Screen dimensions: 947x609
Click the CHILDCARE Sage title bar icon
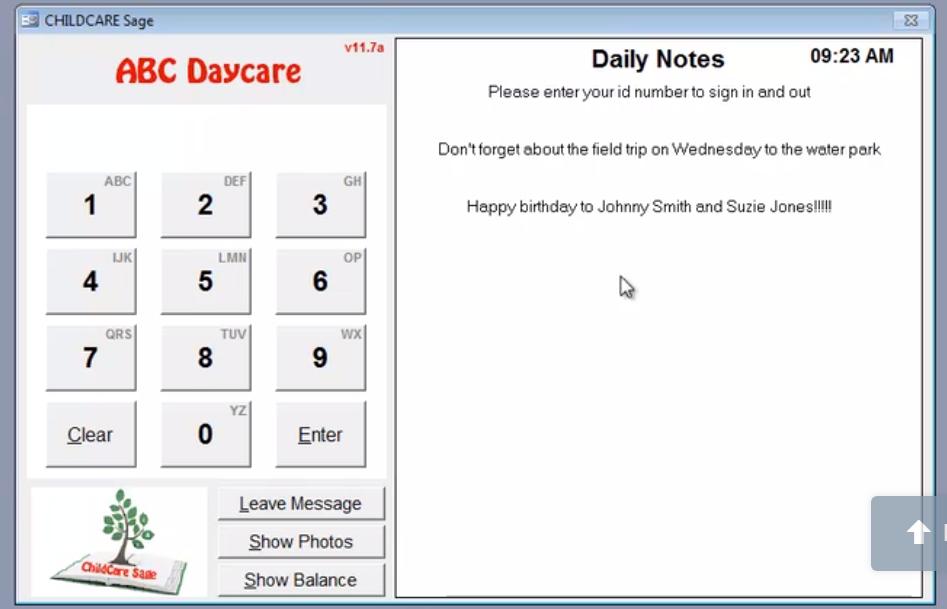[29, 20]
